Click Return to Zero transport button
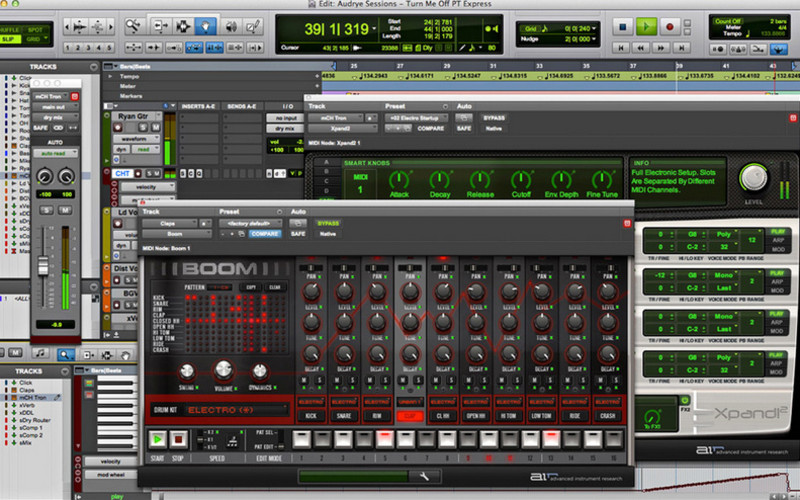 [x=621, y=48]
